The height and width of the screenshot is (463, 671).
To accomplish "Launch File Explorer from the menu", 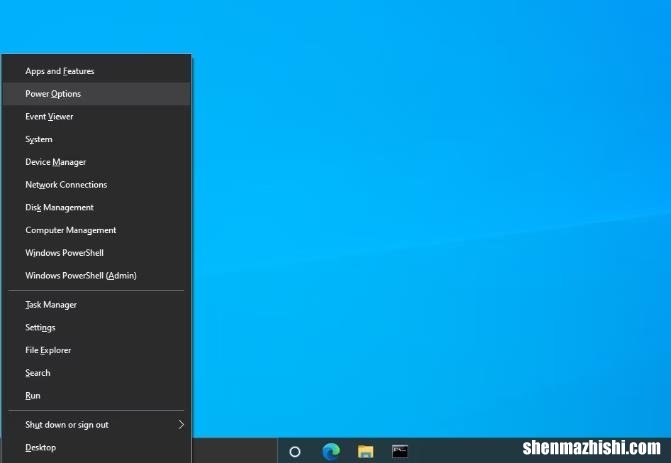I will tap(97, 350).
